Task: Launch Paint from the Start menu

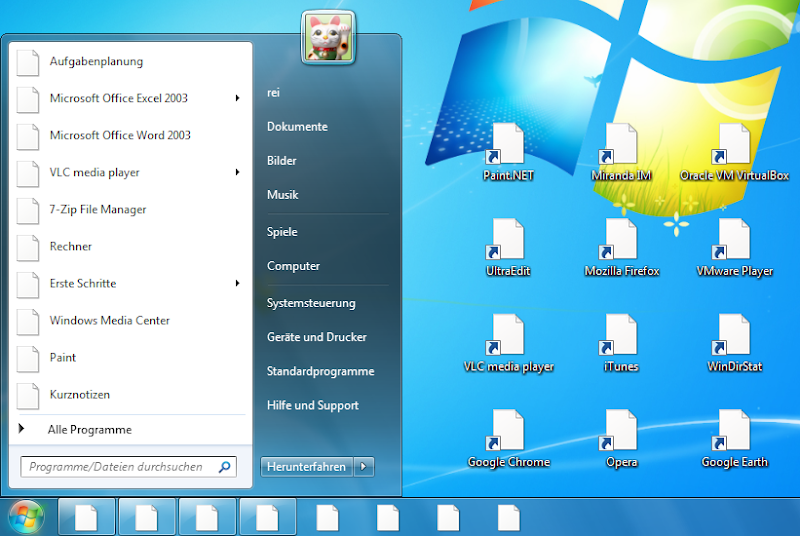Action: click(x=131, y=358)
